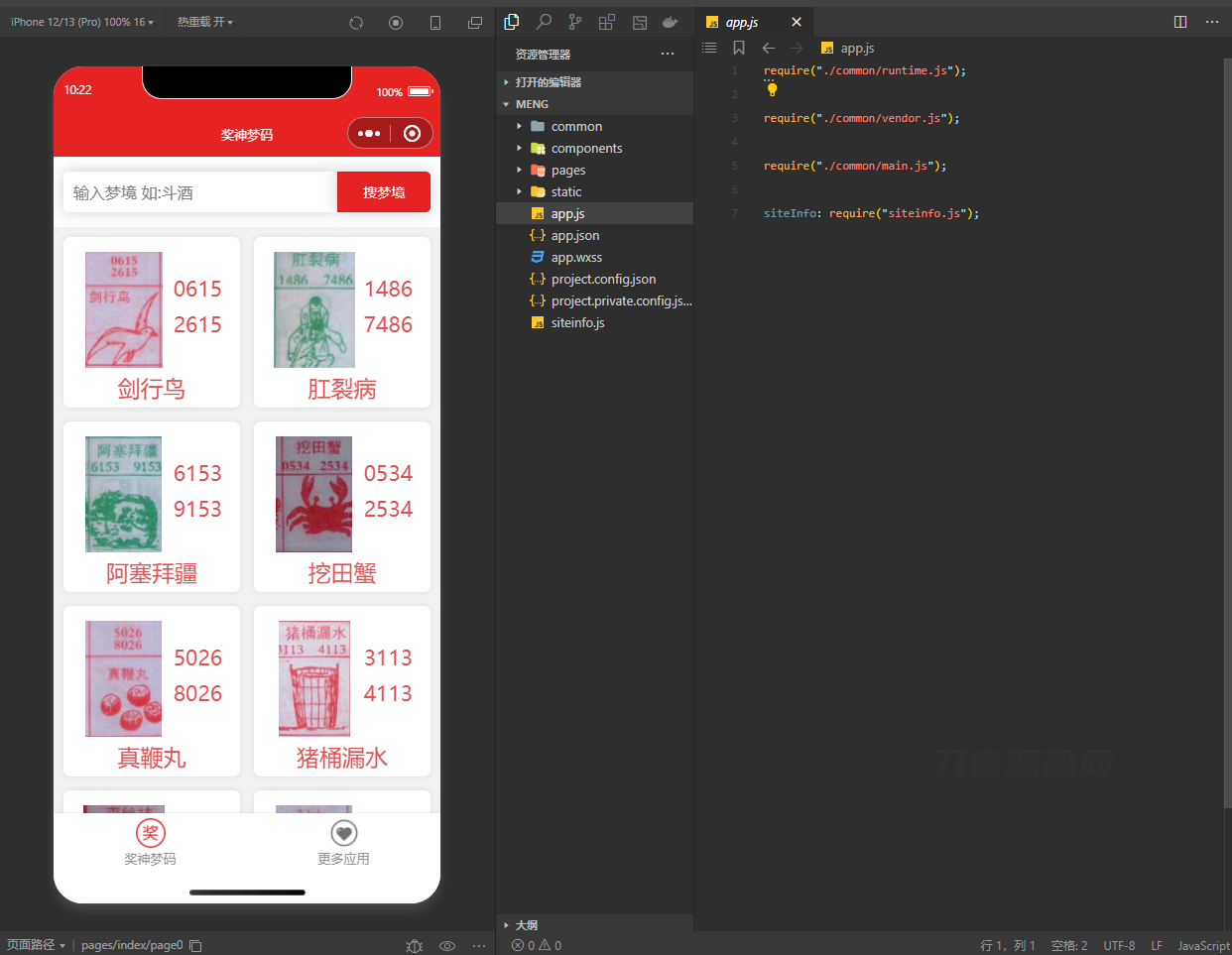Click the 输入梦境 search input field
The height and width of the screenshot is (955, 1232).
(x=200, y=192)
